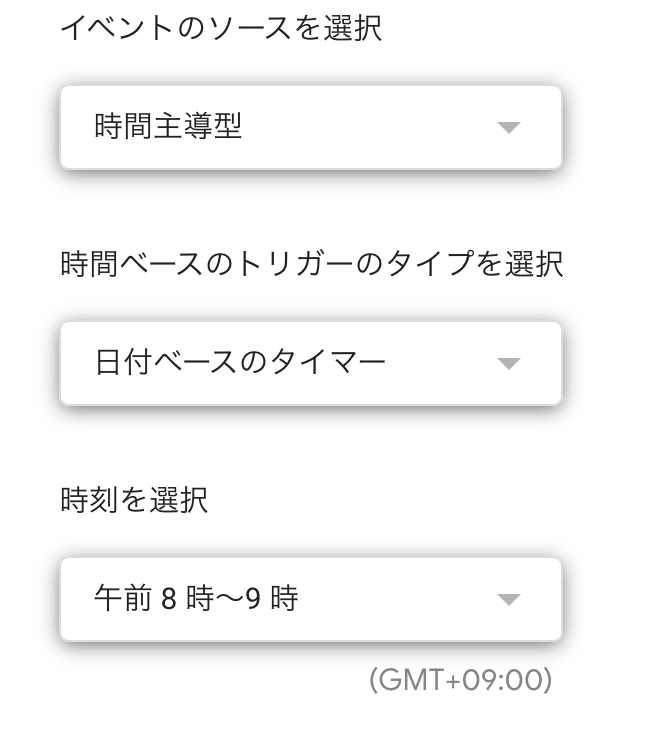Show options under イベントのソースを選択
The width and height of the screenshot is (656, 754).
(x=310, y=127)
